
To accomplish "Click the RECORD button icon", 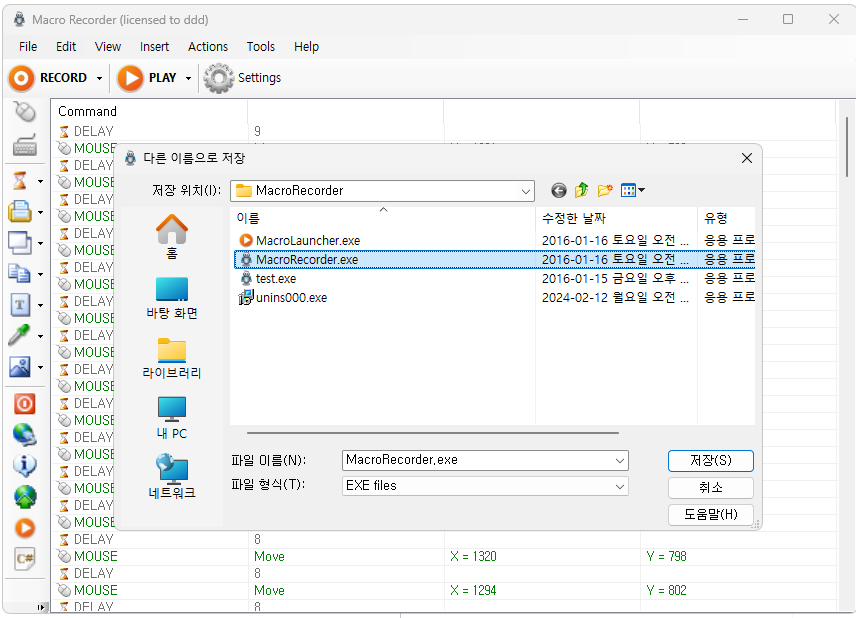I will pyautogui.click(x=21, y=78).
